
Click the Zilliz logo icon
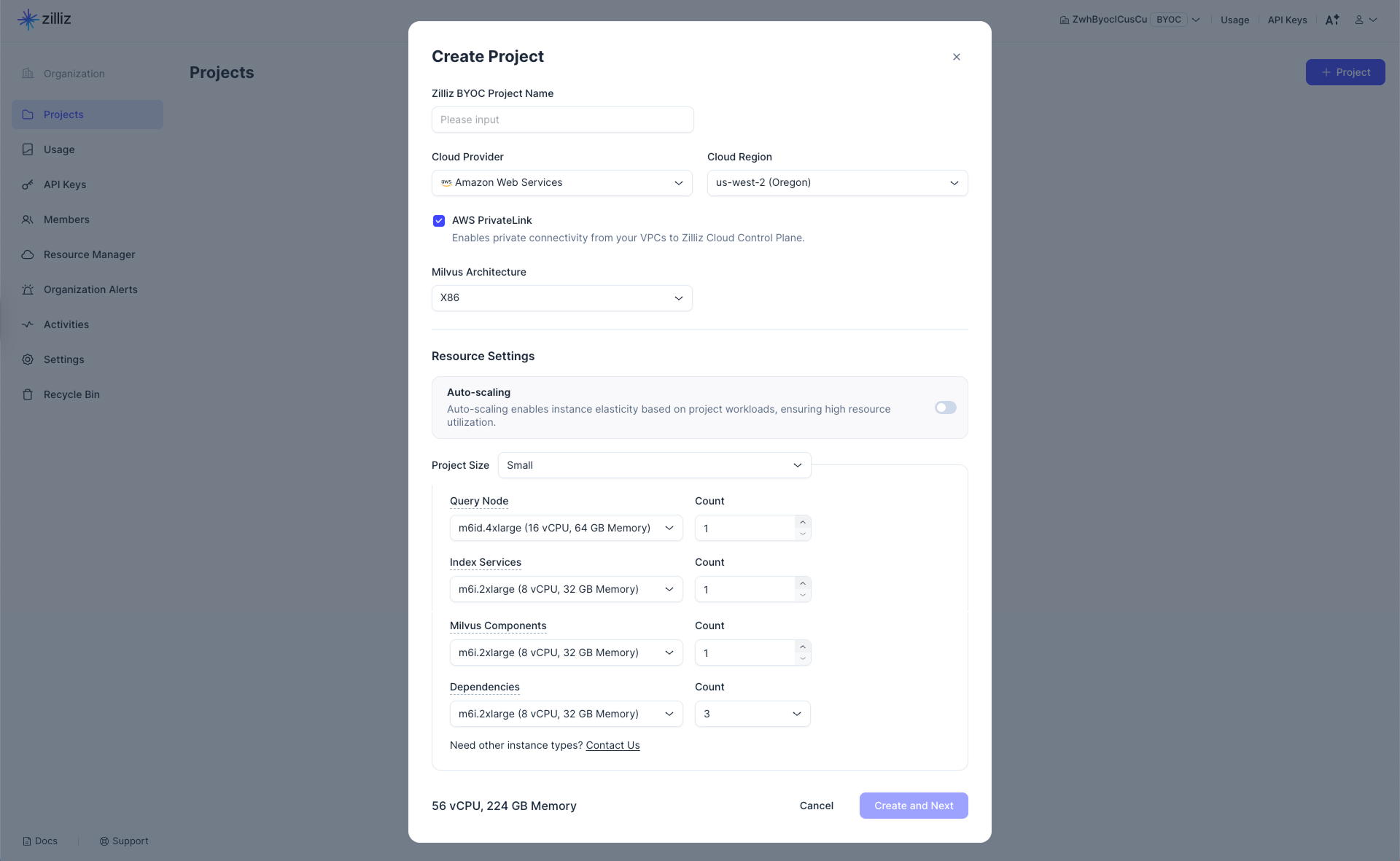pos(28,19)
